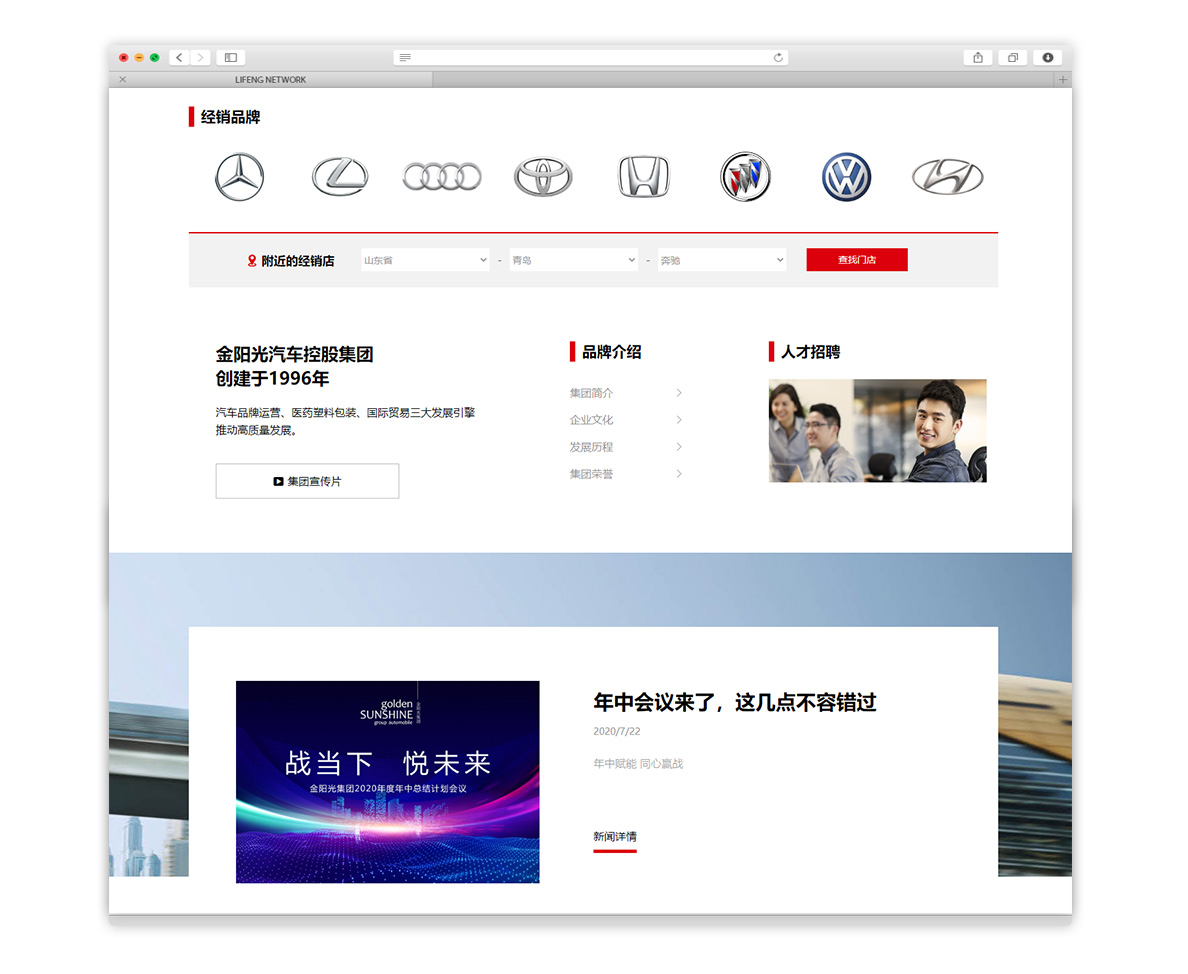1188x974 pixels.
Task: Click the red 查找门店 button
Action: click(x=857, y=260)
